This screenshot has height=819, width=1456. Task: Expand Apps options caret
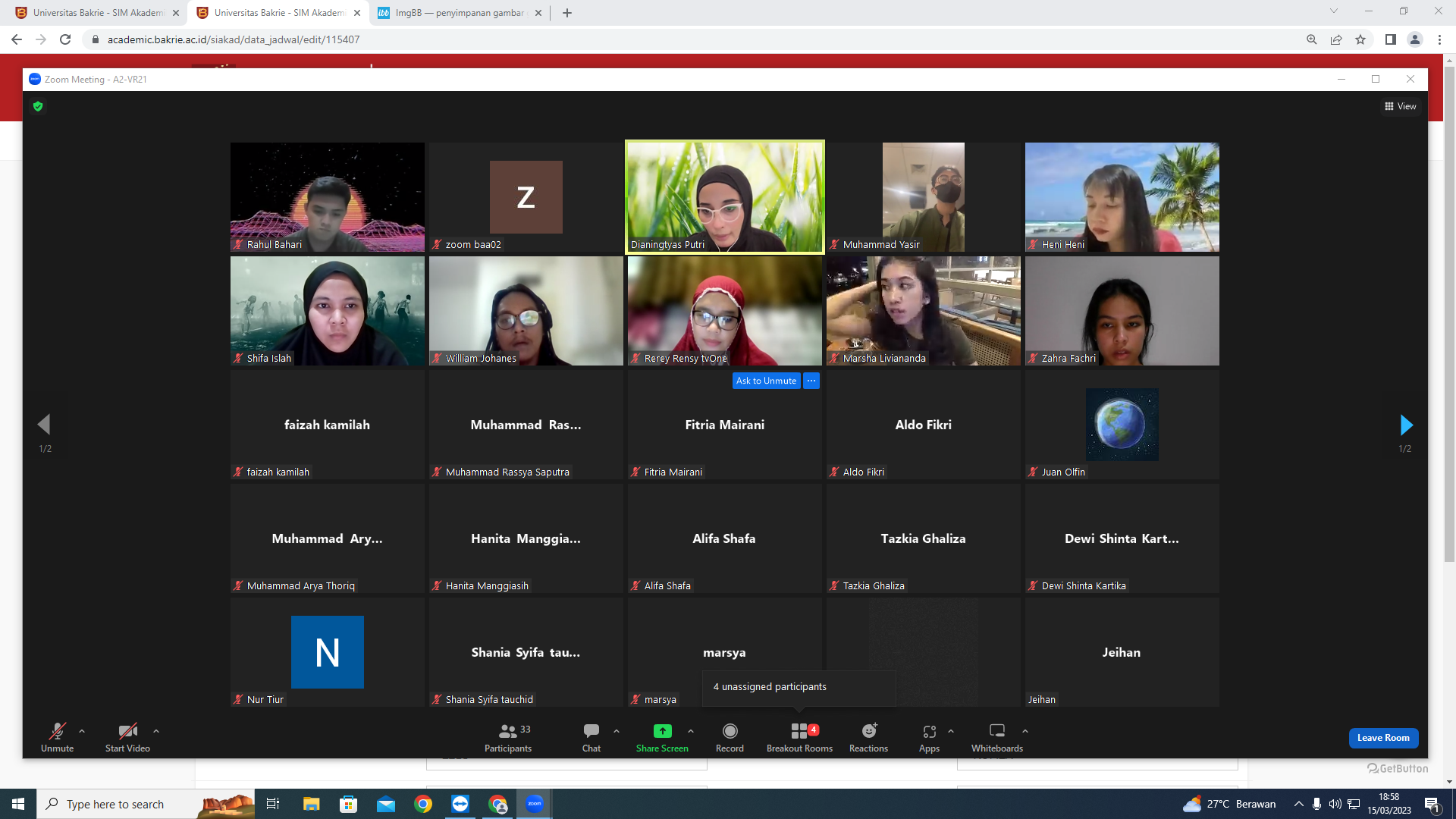[951, 731]
